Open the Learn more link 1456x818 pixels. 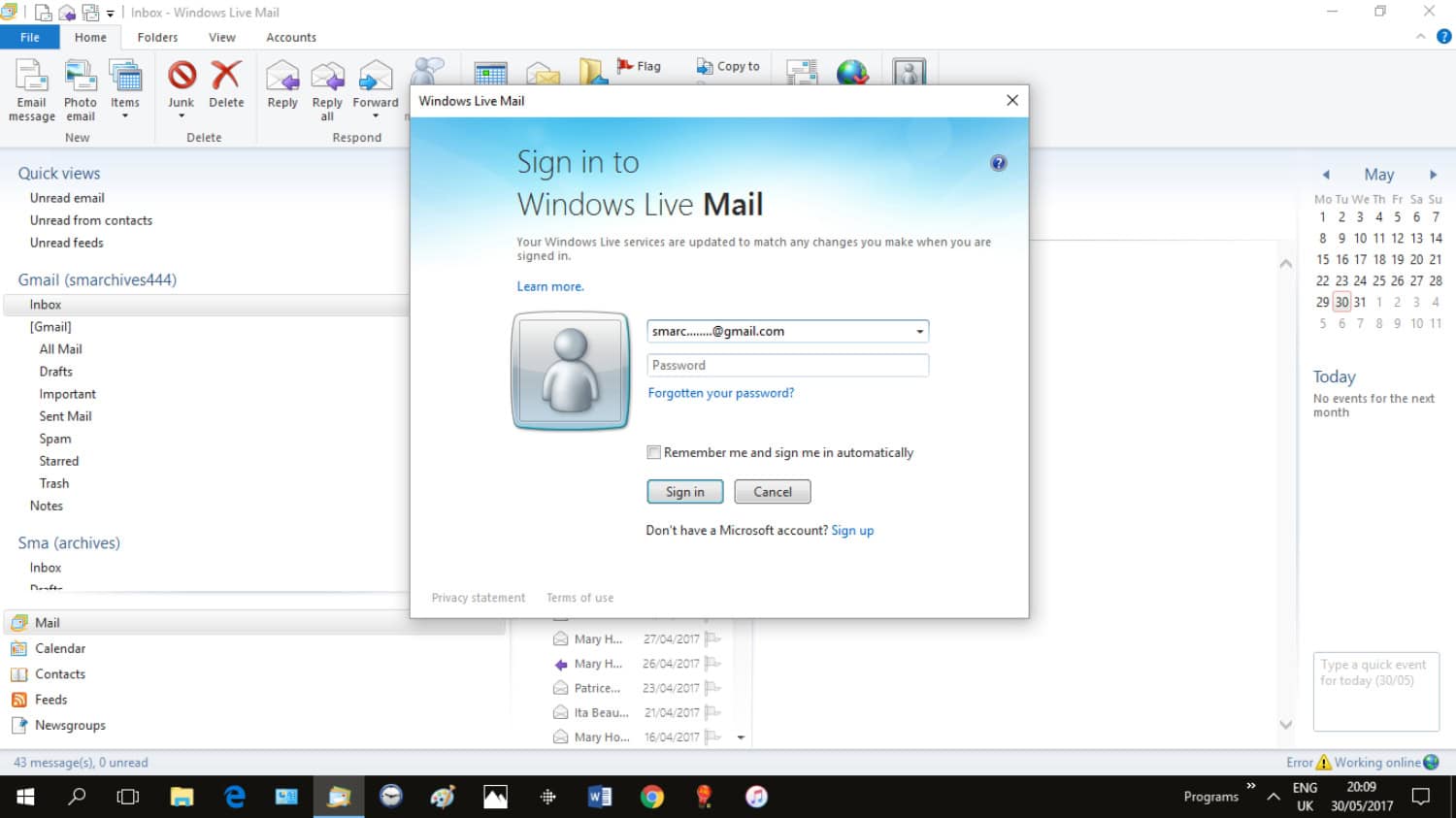550,286
